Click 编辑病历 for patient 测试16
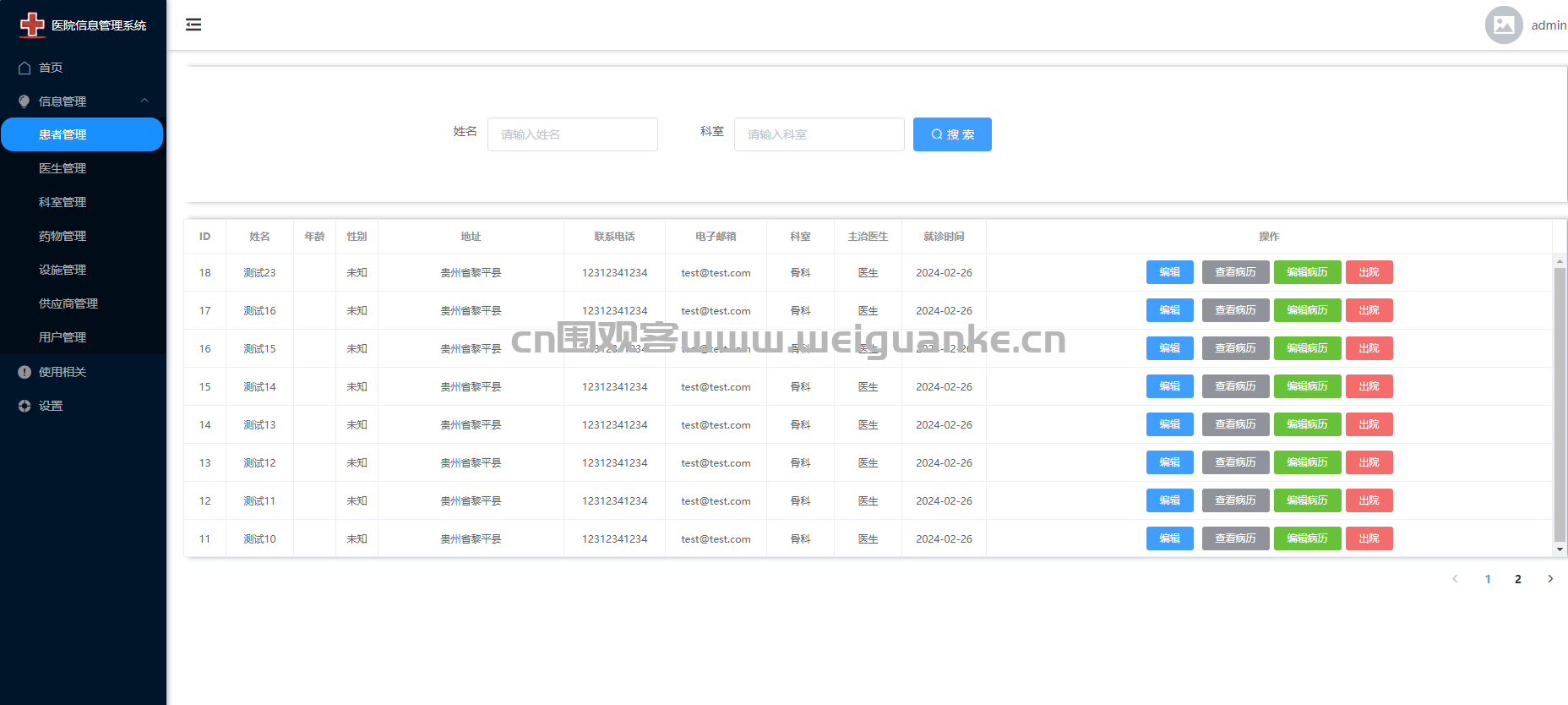 1306,310
